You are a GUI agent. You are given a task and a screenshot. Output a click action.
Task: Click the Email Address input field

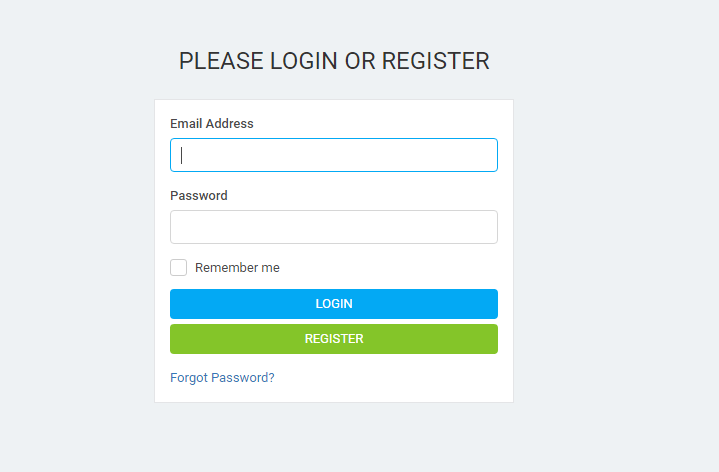point(334,155)
